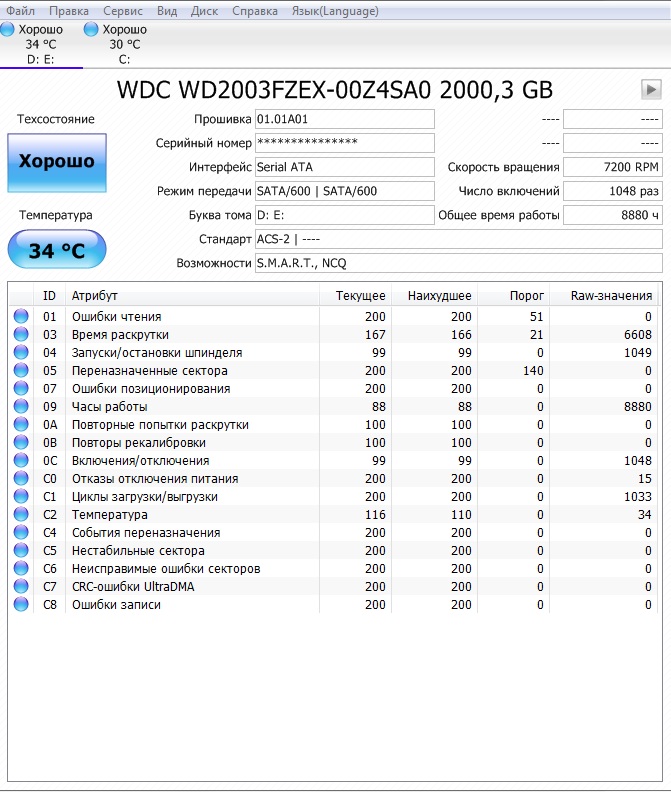The image size is (671, 792).
Task: Click status icon for Ошибки записи row
Action: [x=21, y=604]
